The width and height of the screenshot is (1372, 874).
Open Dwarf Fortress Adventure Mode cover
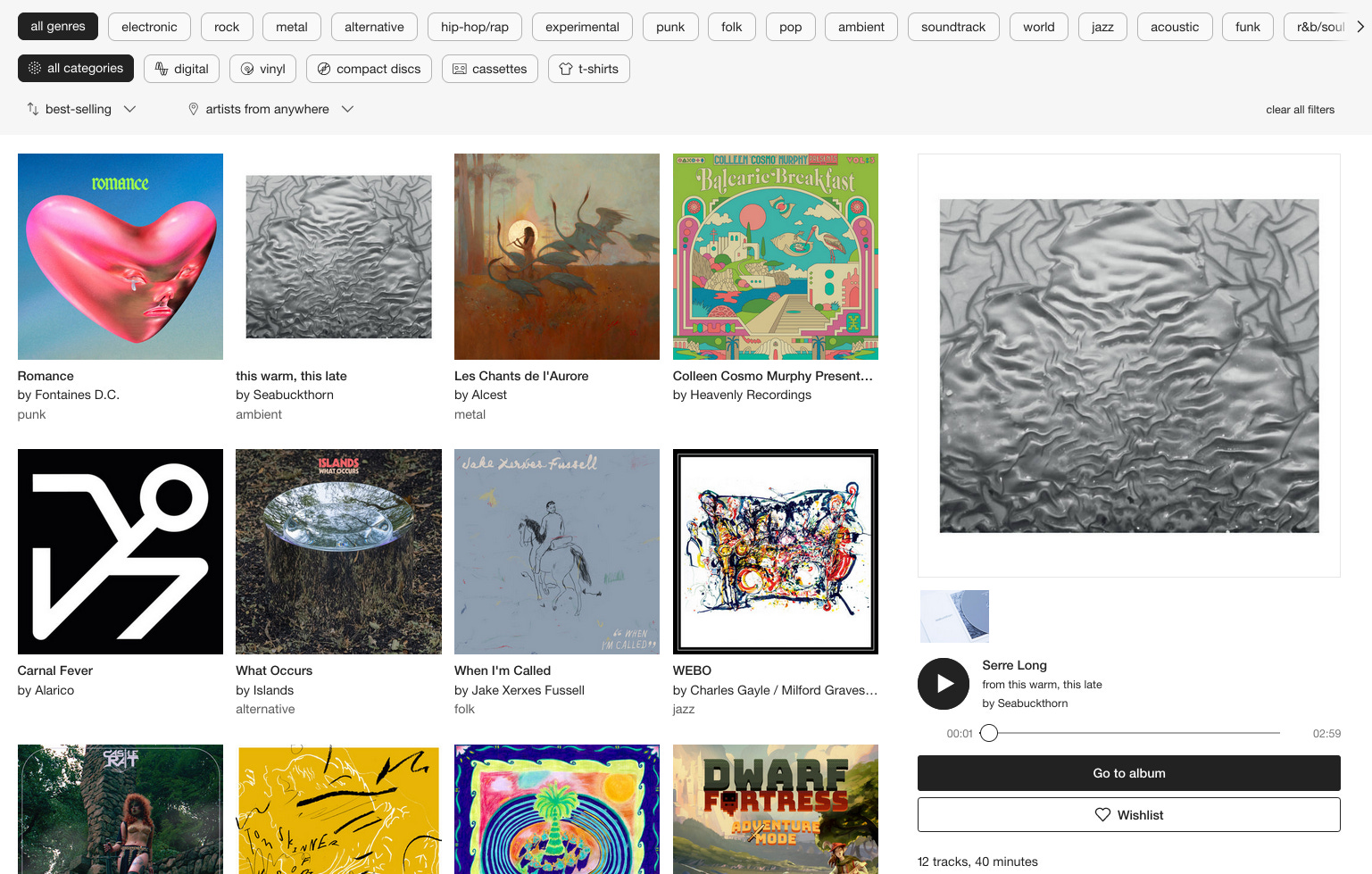click(x=776, y=809)
